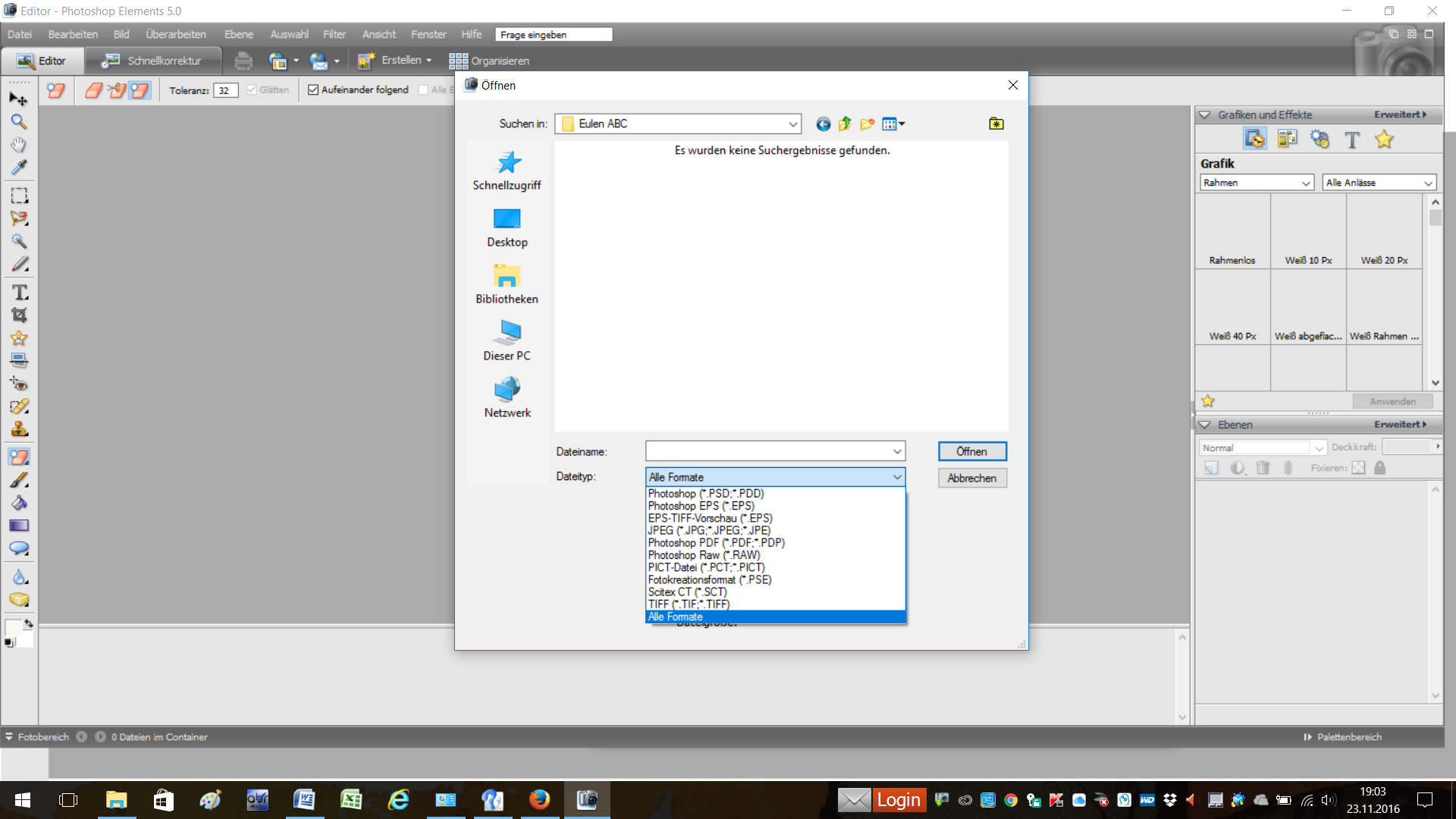Collapse the Ebenen palette
The image size is (1456, 819).
tap(1205, 425)
